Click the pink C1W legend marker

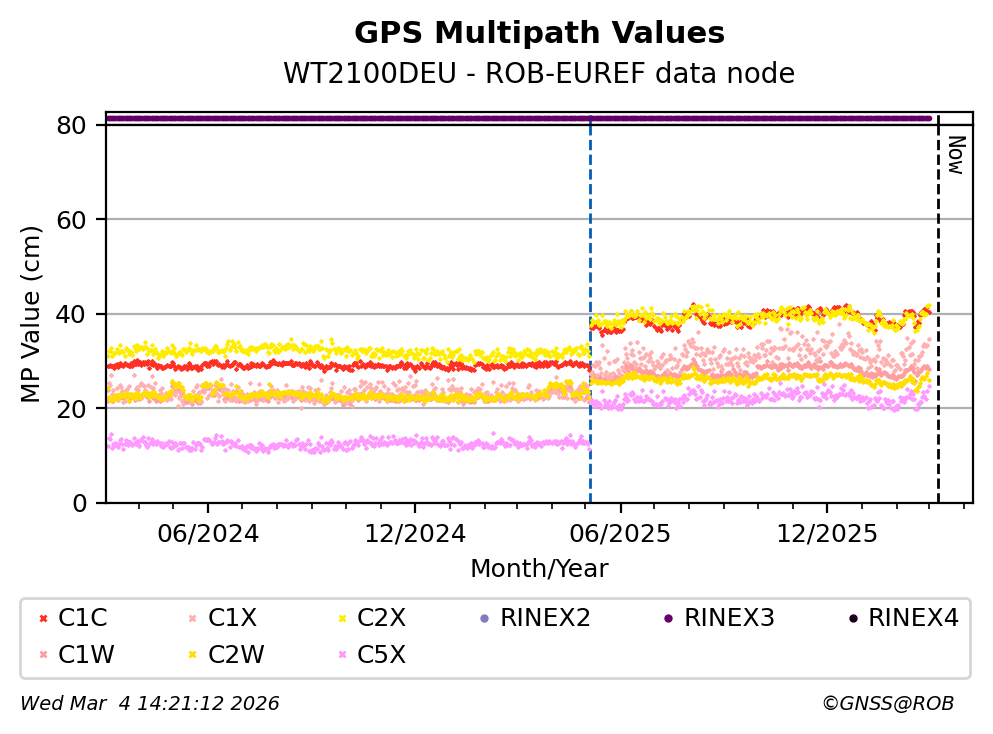click(41, 655)
